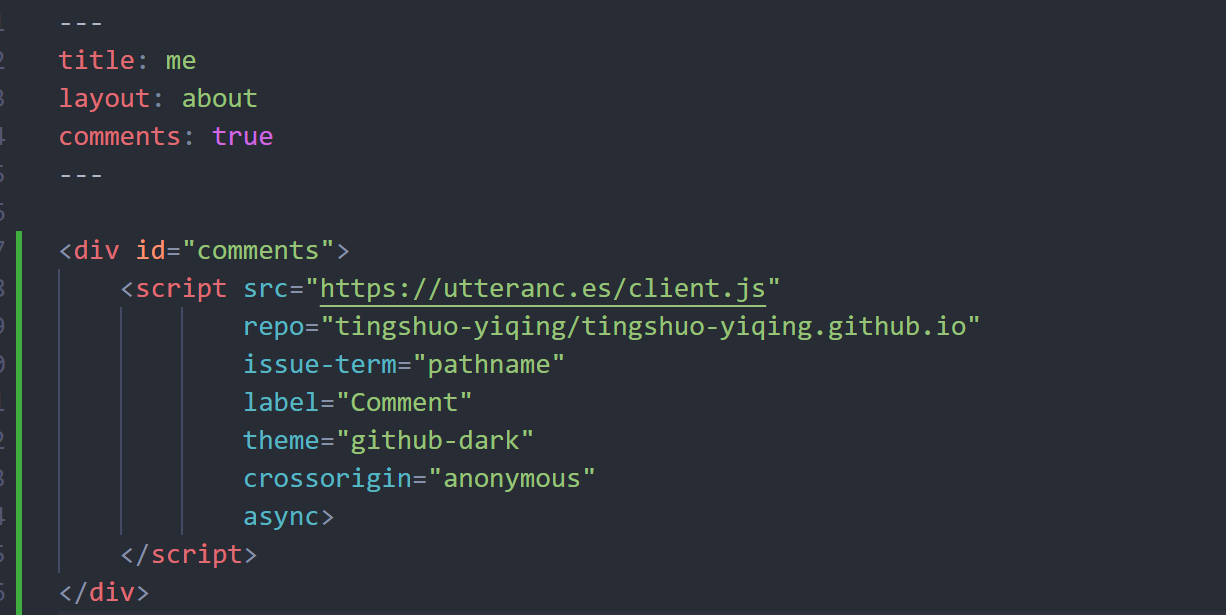Click the async attribute keyword
The height and width of the screenshot is (615, 1226).
tap(281, 517)
